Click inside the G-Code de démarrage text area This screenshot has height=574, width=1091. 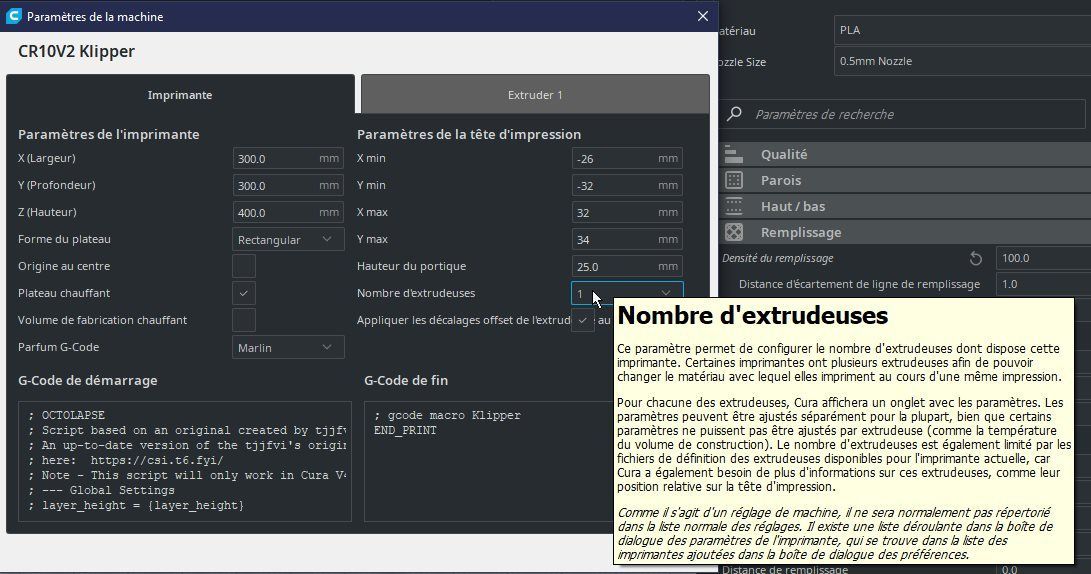(x=185, y=461)
